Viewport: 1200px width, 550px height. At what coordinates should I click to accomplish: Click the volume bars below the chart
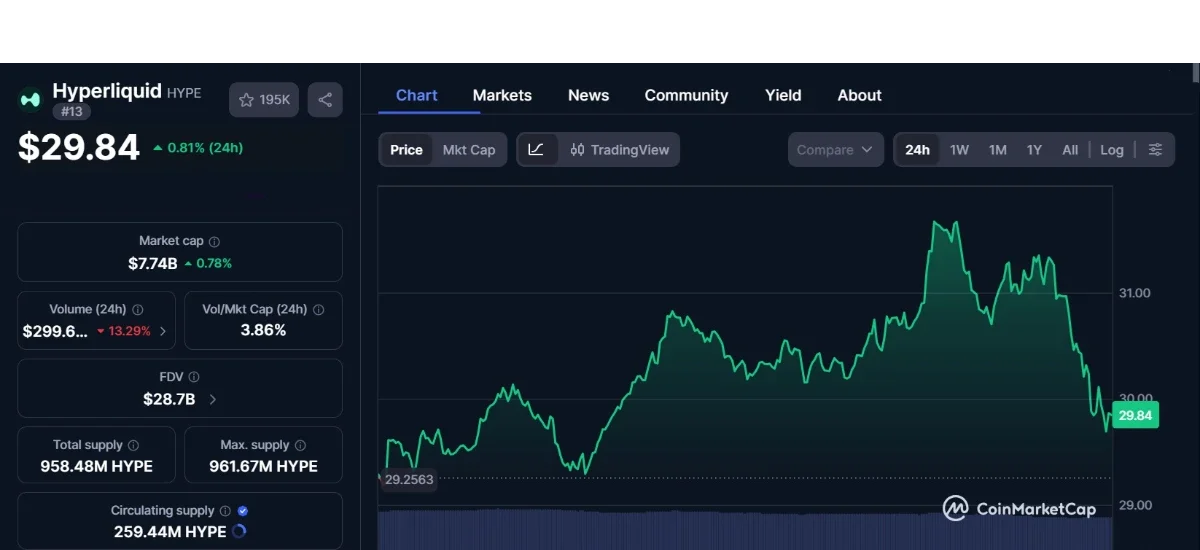click(745, 529)
